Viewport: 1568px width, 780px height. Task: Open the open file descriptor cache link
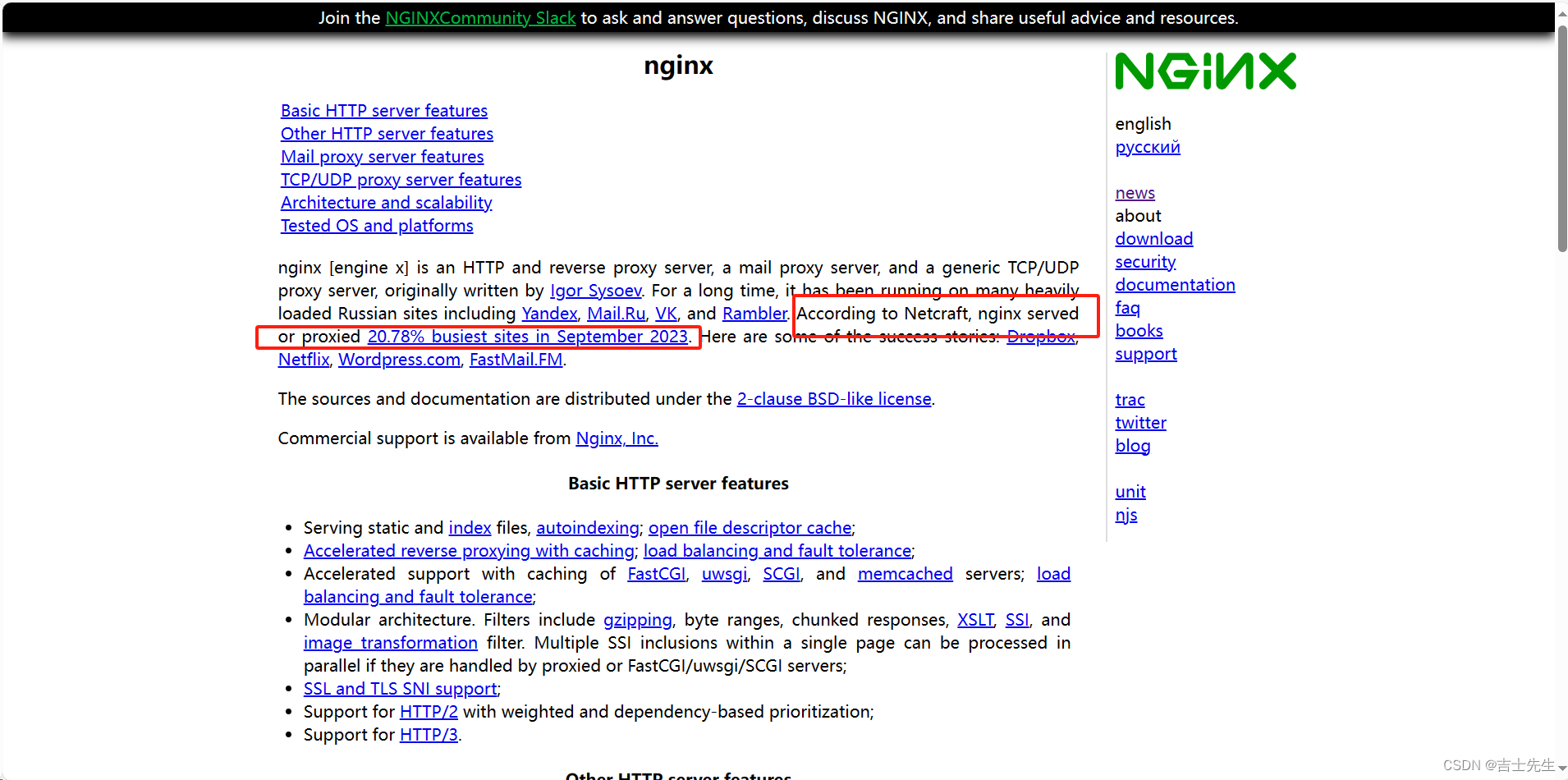tap(750, 528)
